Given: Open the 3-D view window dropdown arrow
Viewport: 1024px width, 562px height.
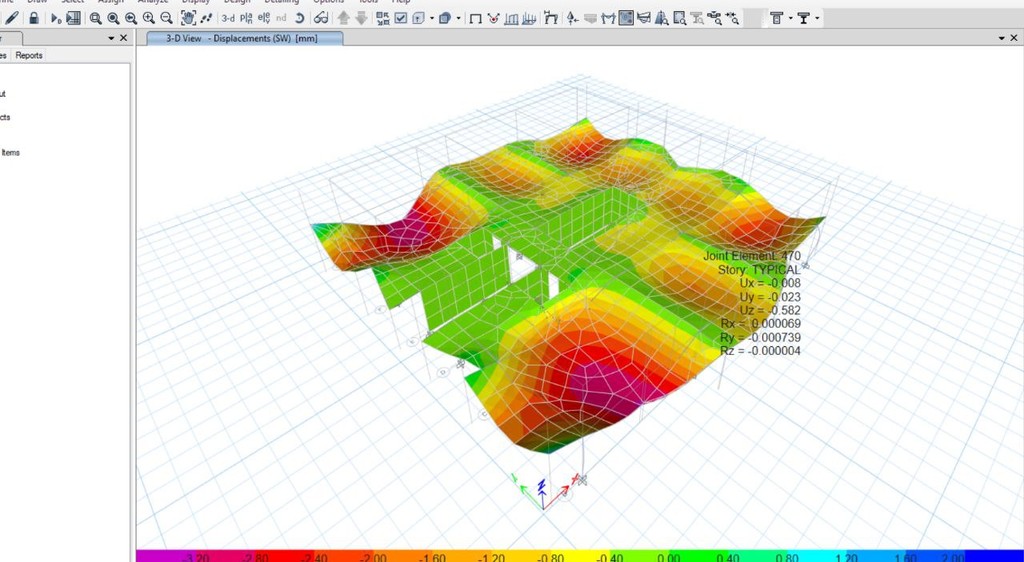Looking at the screenshot, I should (x=1002, y=39).
